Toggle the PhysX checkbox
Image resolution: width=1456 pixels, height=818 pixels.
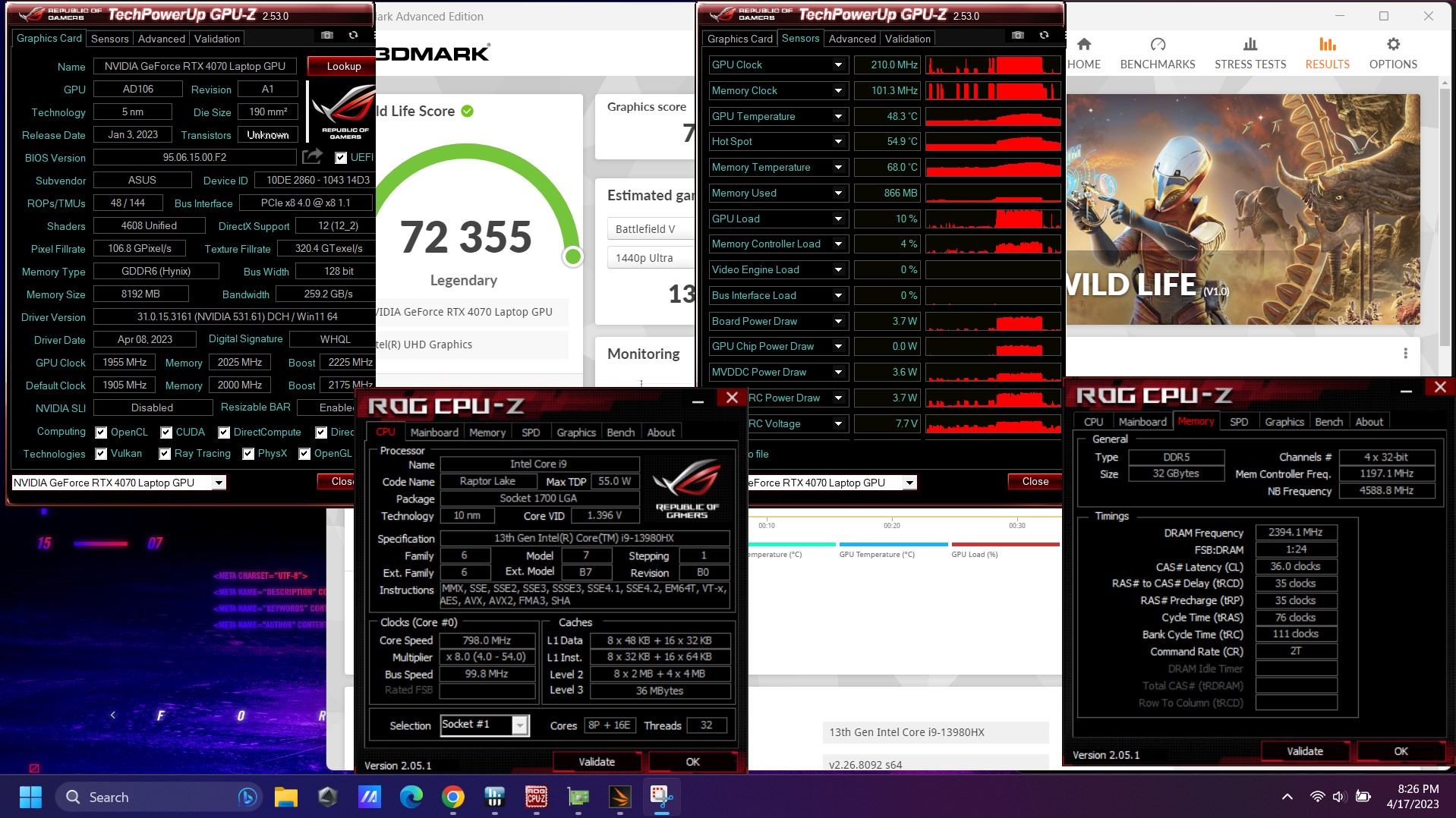[x=248, y=454]
